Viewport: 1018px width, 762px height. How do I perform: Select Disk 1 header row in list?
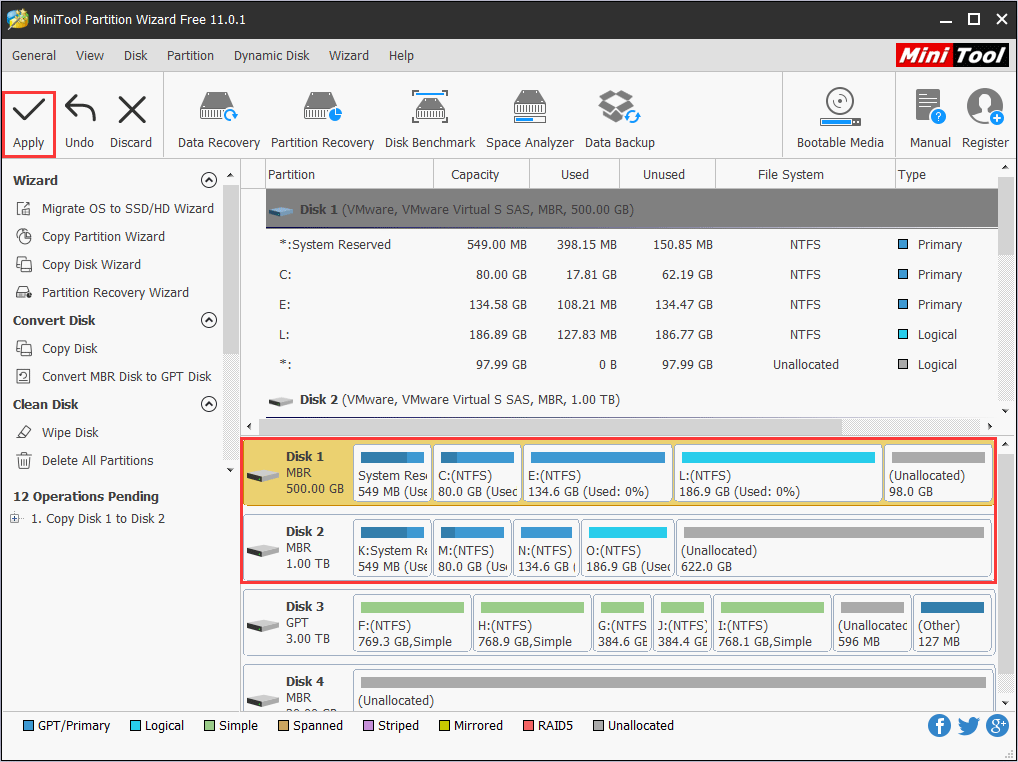pos(632,210)
